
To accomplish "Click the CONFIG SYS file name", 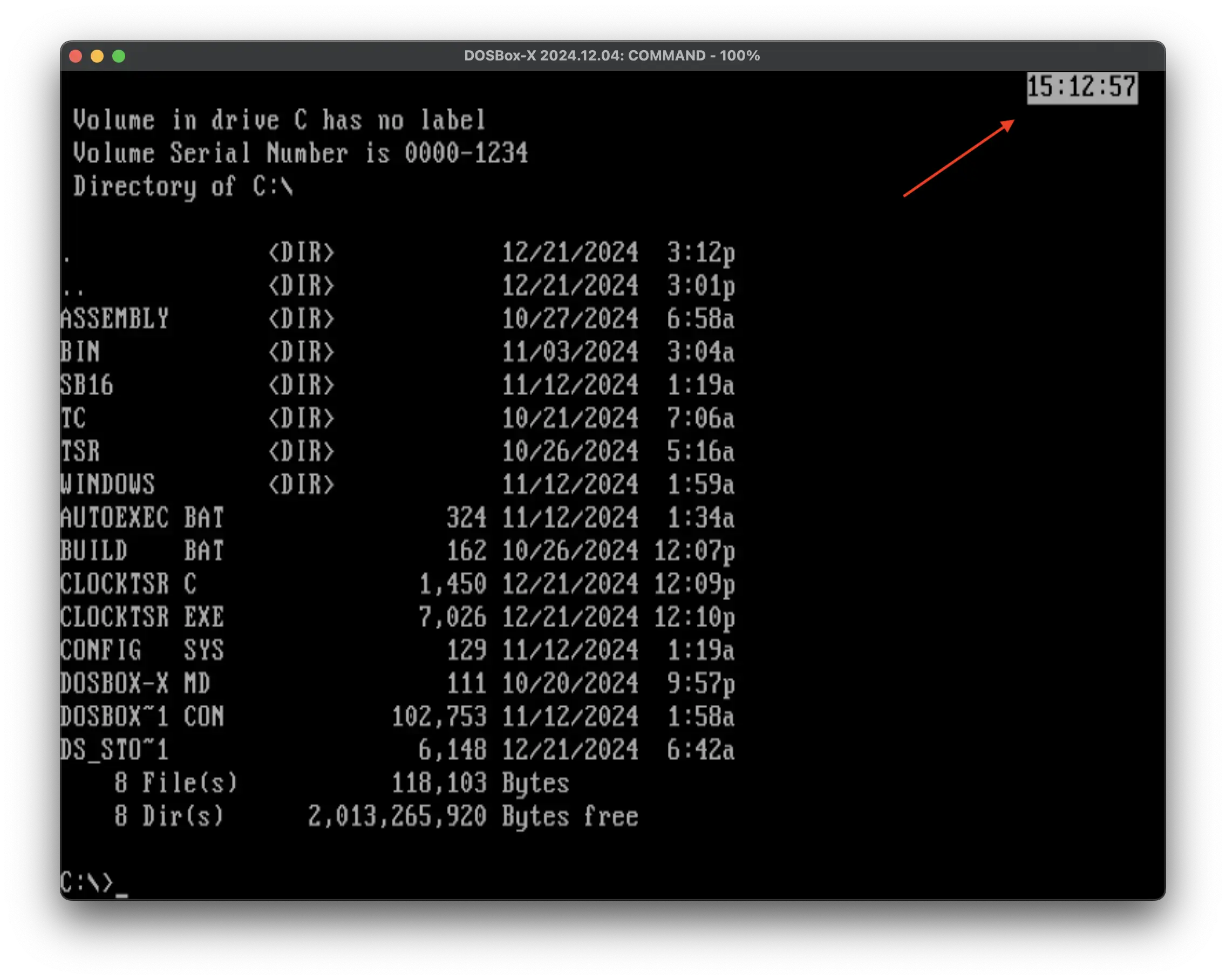I will (x=142, y=650).
